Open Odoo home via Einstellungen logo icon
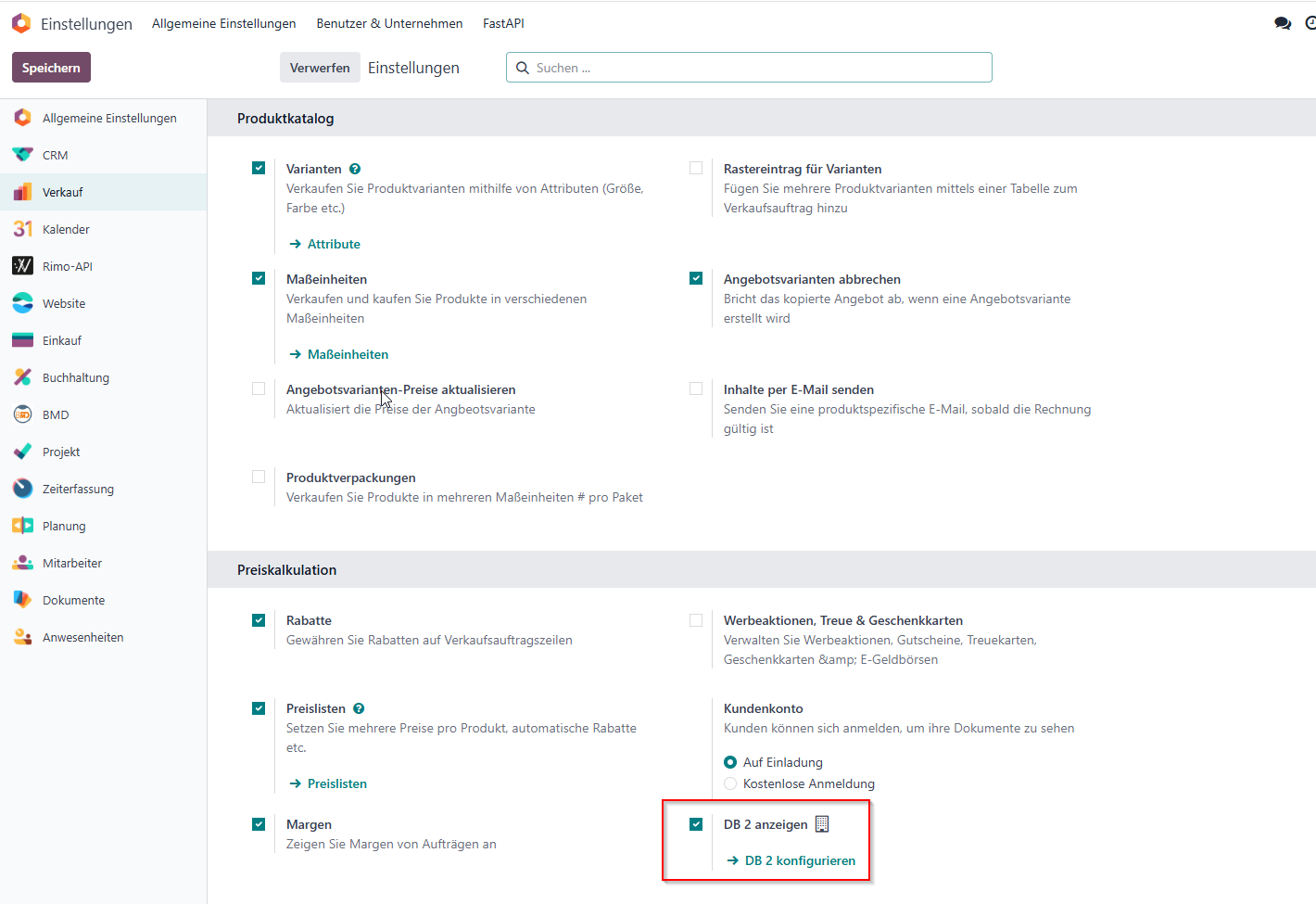Viewport: 1316px width, 904px height. coord(21,23)
